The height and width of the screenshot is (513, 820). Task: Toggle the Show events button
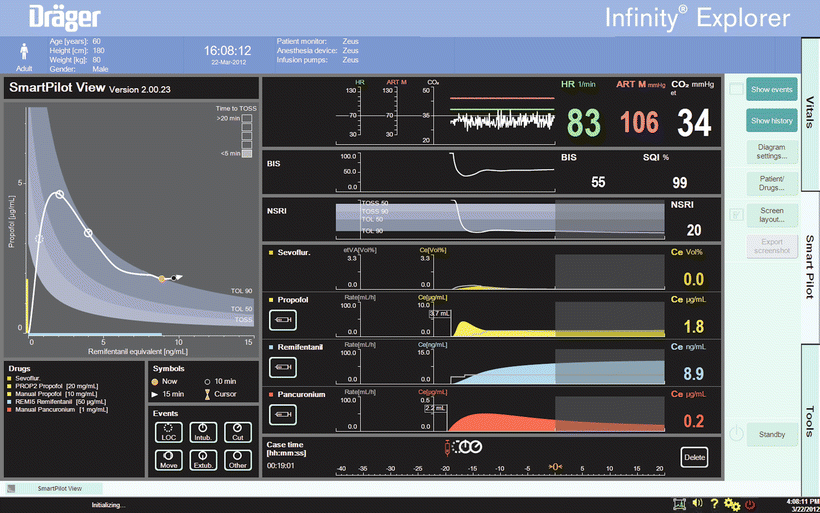771,90
